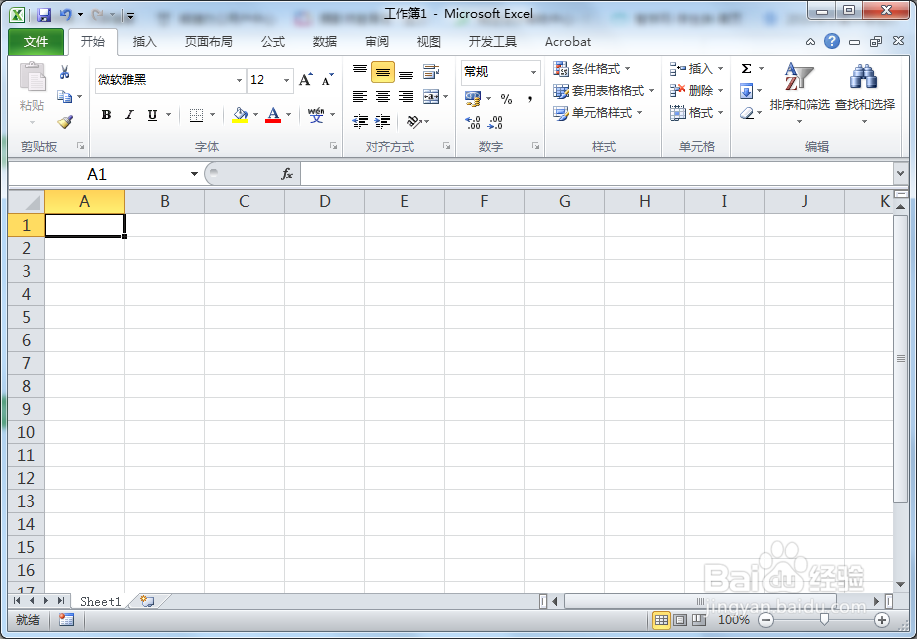Switch to Page Break Preview in status bar
Image resolution: width=917 pixels, height=639 pixels.
coord(698,620)
